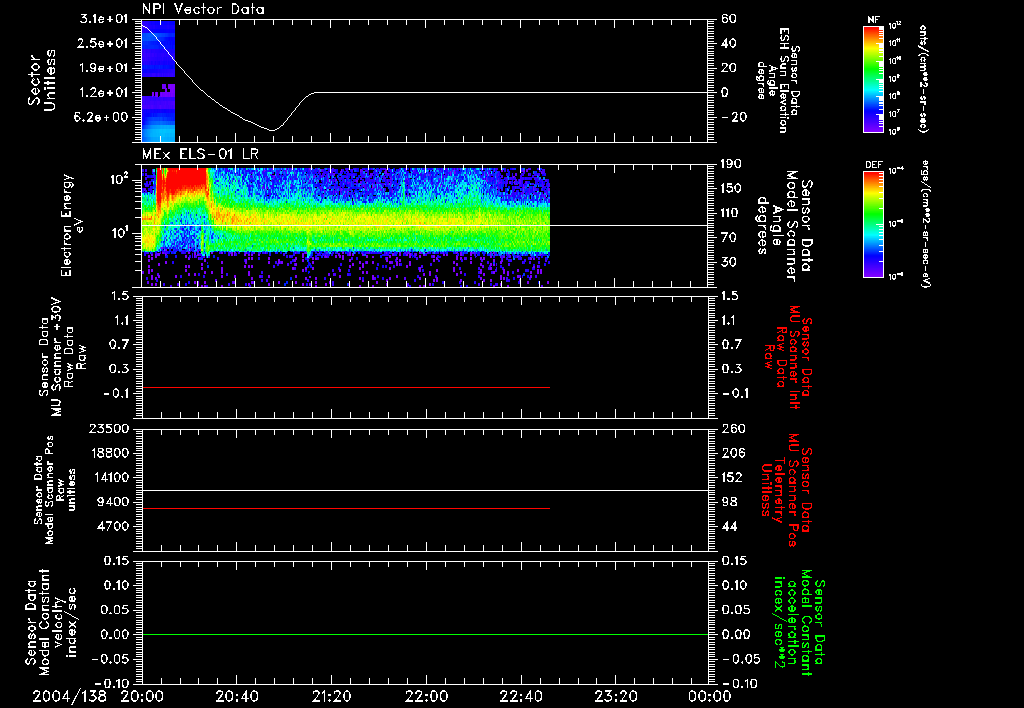The height and width of the screenshot is (708, 1024).
Task: Click the 20:00 time axis label
Action: coord(142,696)
